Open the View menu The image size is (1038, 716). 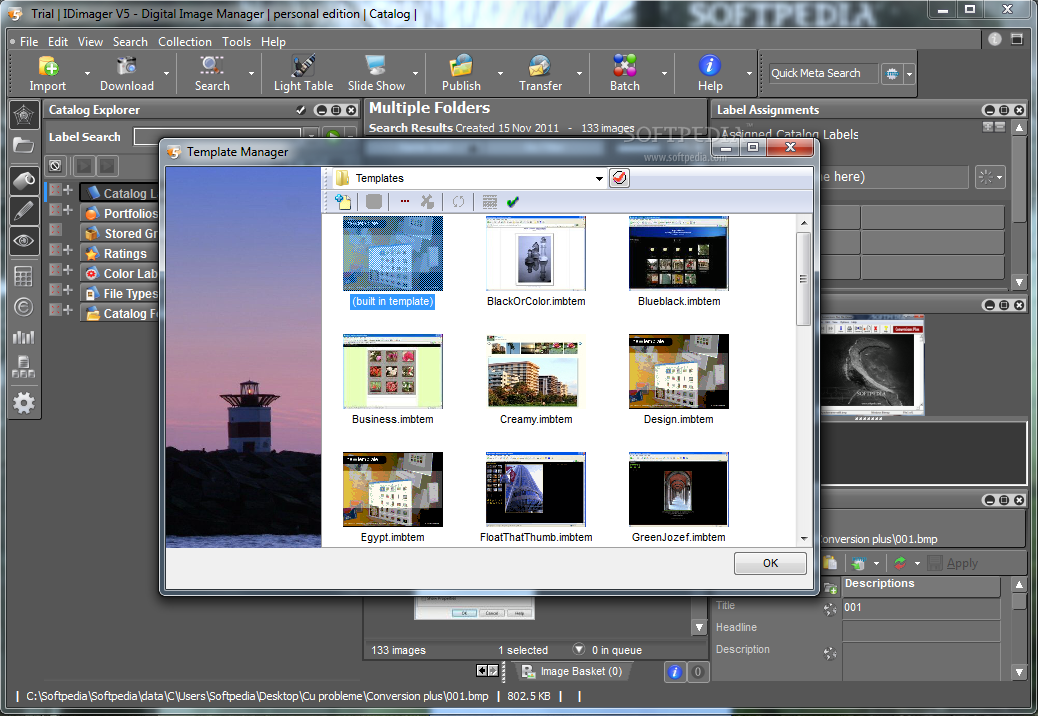90,42
